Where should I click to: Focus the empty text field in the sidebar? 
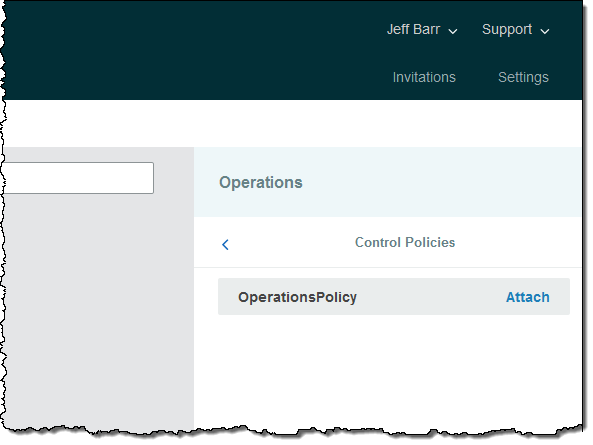pyautogui.click(x=79, y=178)
